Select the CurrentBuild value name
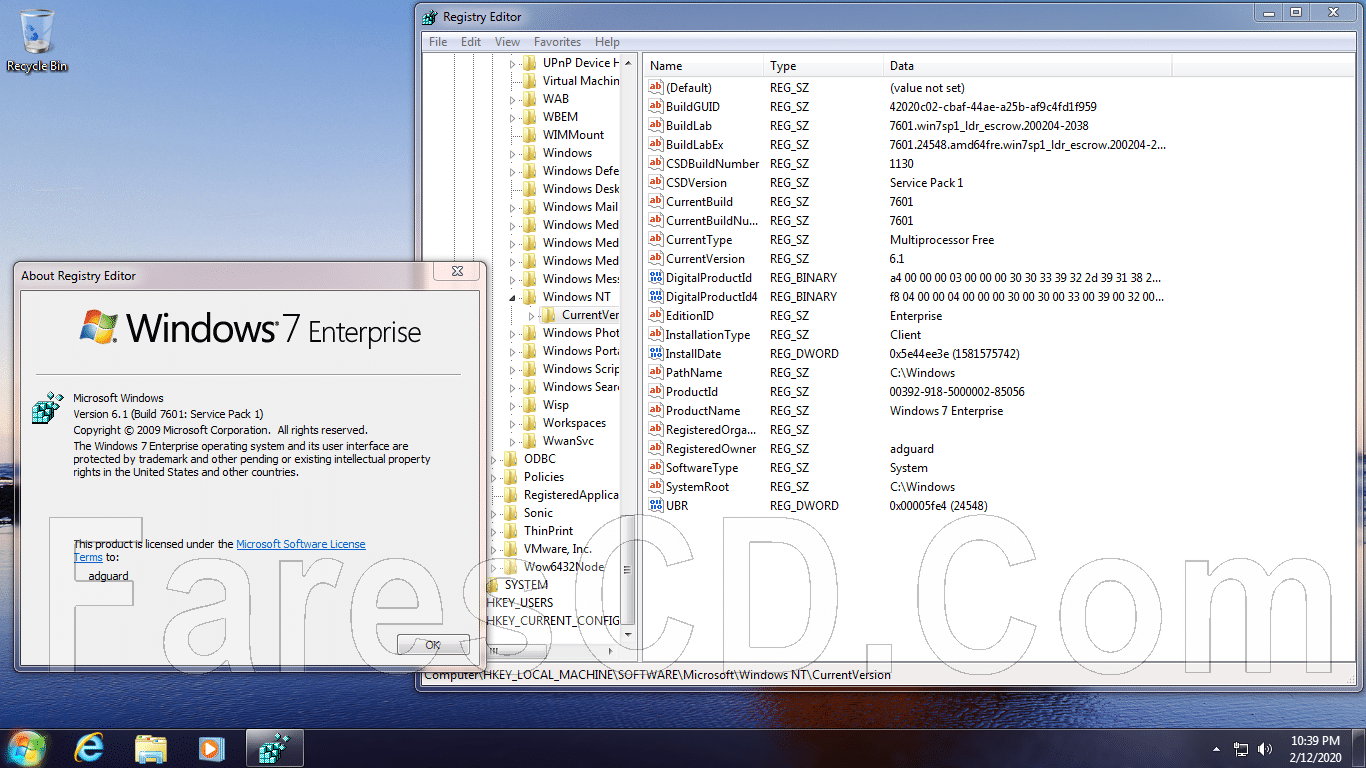This screenshot has width=1366, height=768. click(699, 202)
